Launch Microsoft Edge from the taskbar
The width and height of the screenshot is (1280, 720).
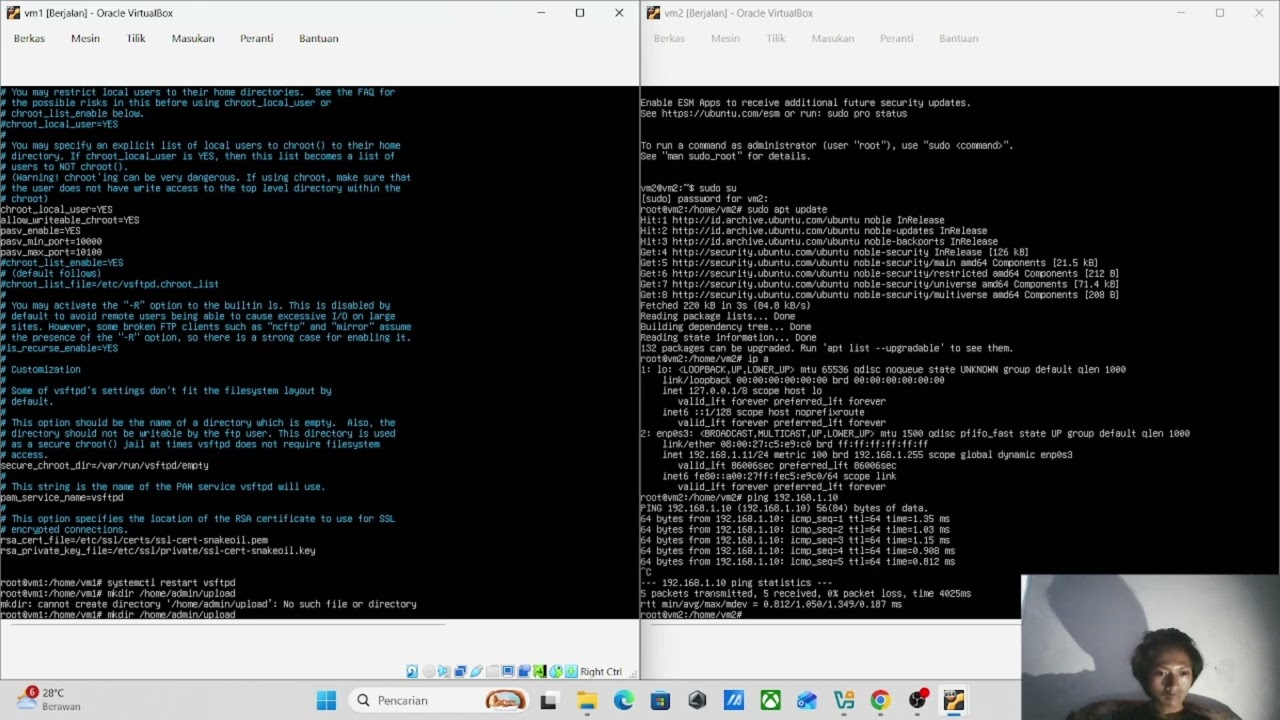click(624, 701)
